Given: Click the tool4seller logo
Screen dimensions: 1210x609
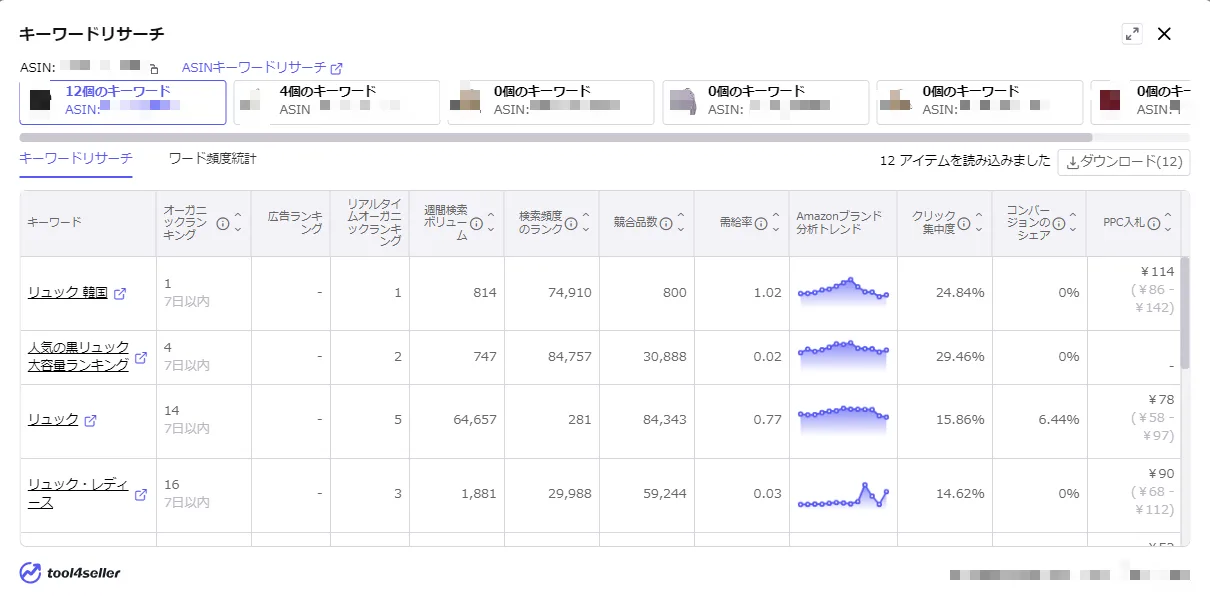Looking at the screenshot, I should click(x=70, y=573).
